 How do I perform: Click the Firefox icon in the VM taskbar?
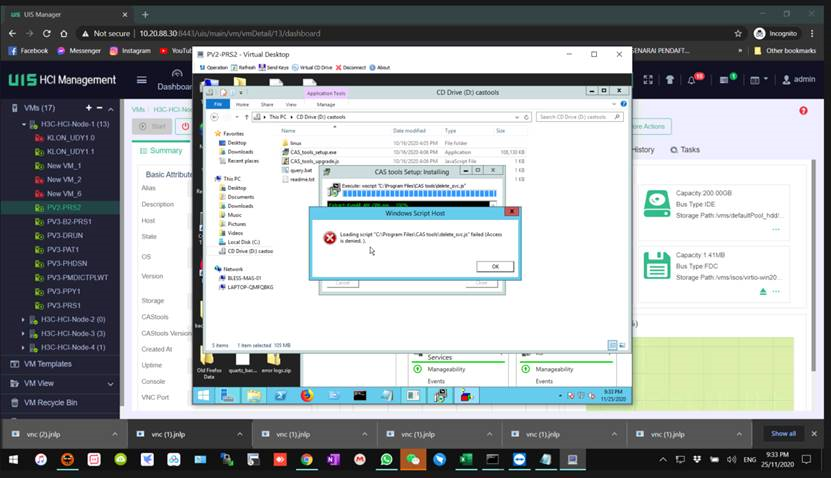tap(307, 395)
